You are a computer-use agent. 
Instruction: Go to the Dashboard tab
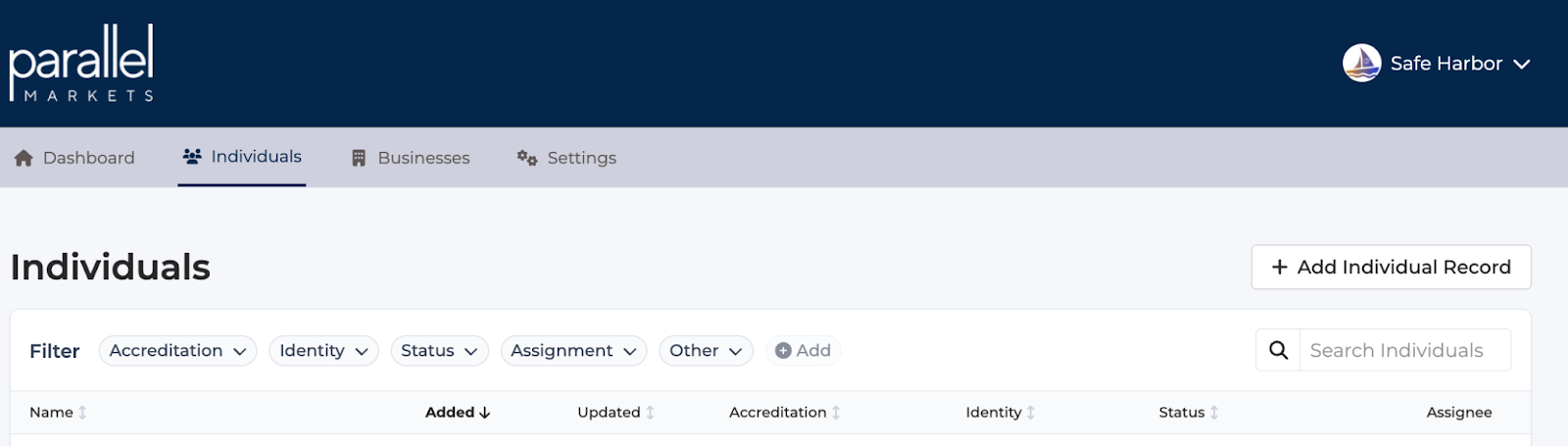pos(75,158)
